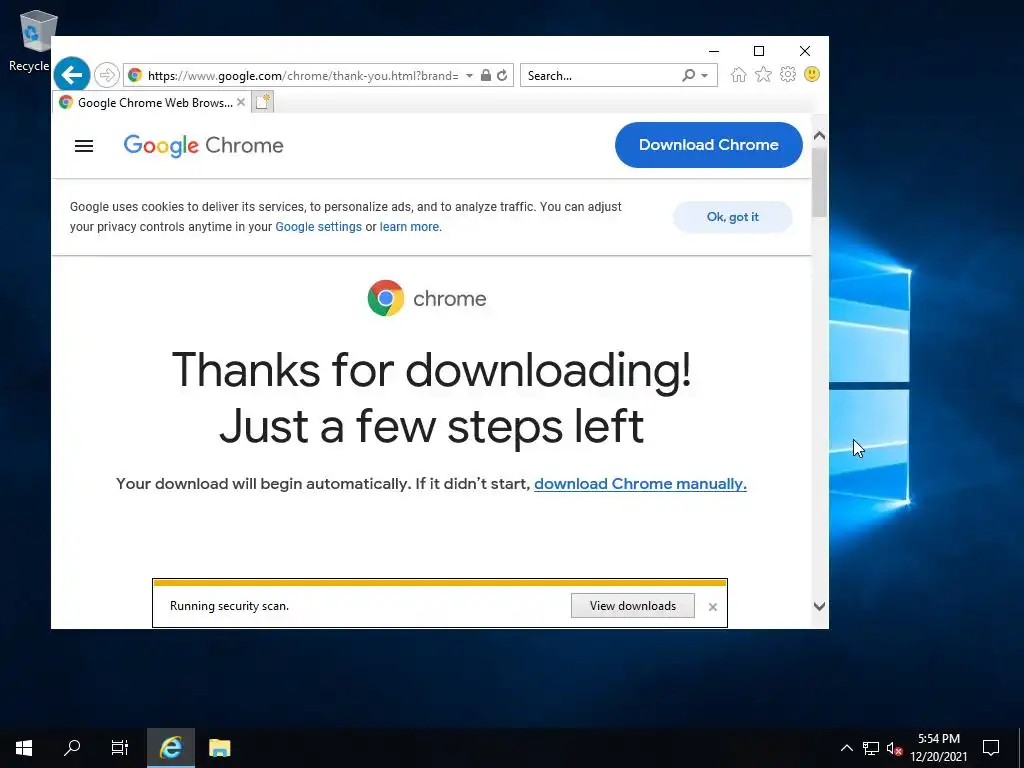Refresh the page with the reload icon
1024x768 pixels.
tap(502, 75)
